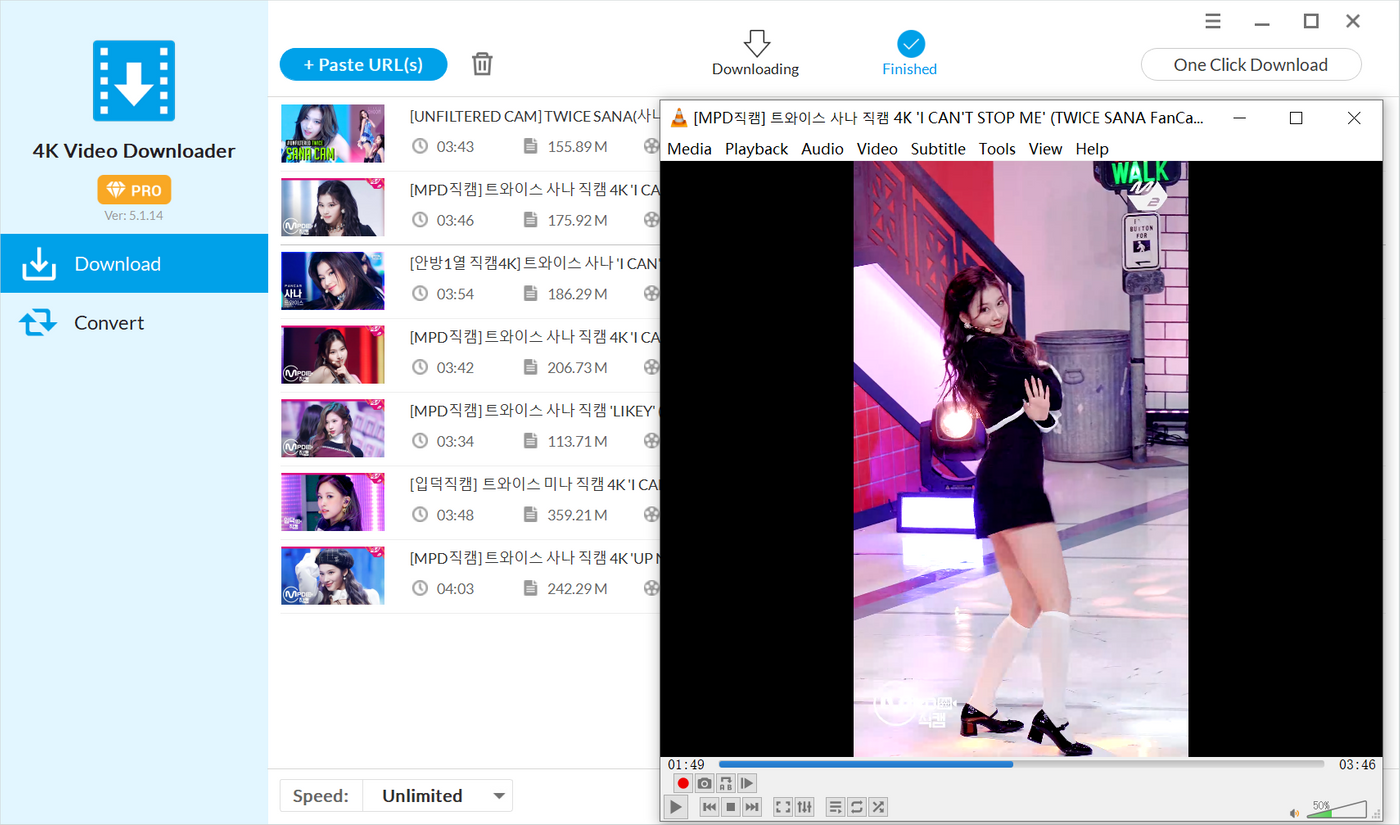This screenshot has width=1400, height=825.
Task: Click the 03:43 duration text
Action: pyautogui.click(x=456, y=147)
